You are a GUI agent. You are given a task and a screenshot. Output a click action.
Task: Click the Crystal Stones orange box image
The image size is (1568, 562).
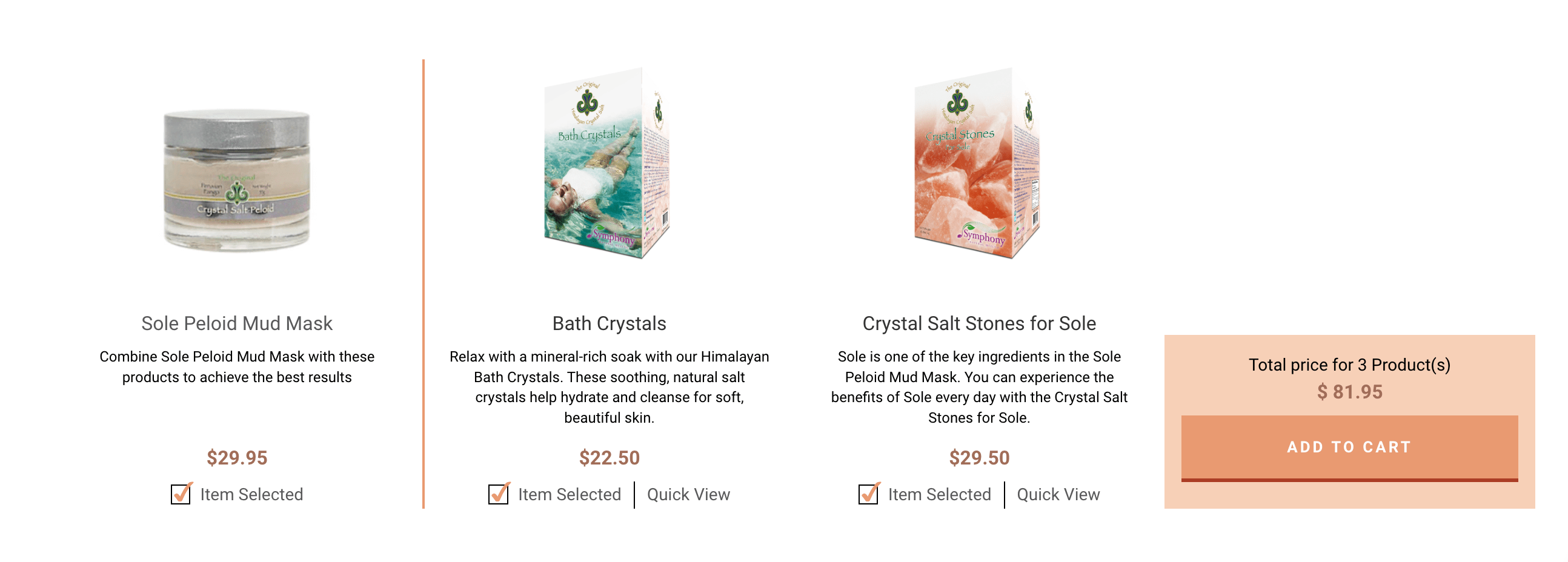coord(976,164)
